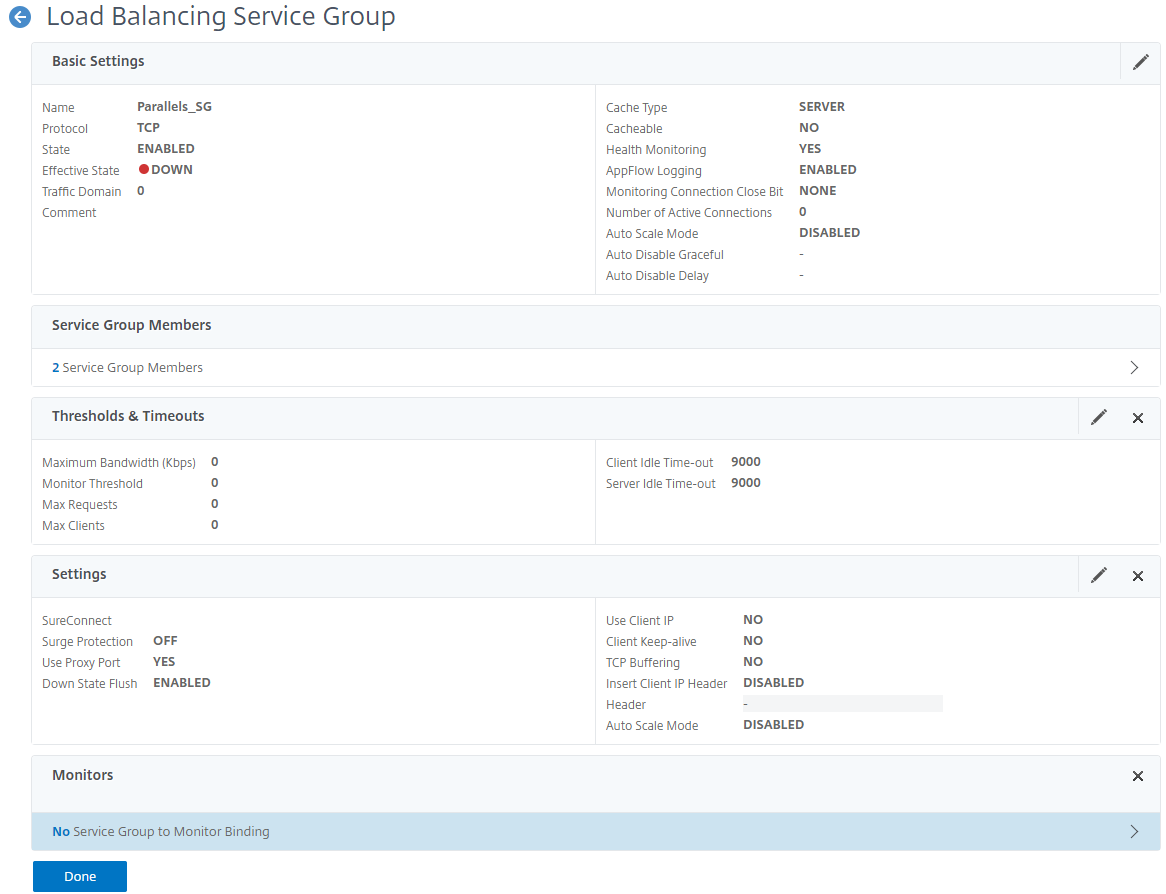Click the pencil icon in the Settings header
Screen dimensions: 1166x894
pos(1098,575)
